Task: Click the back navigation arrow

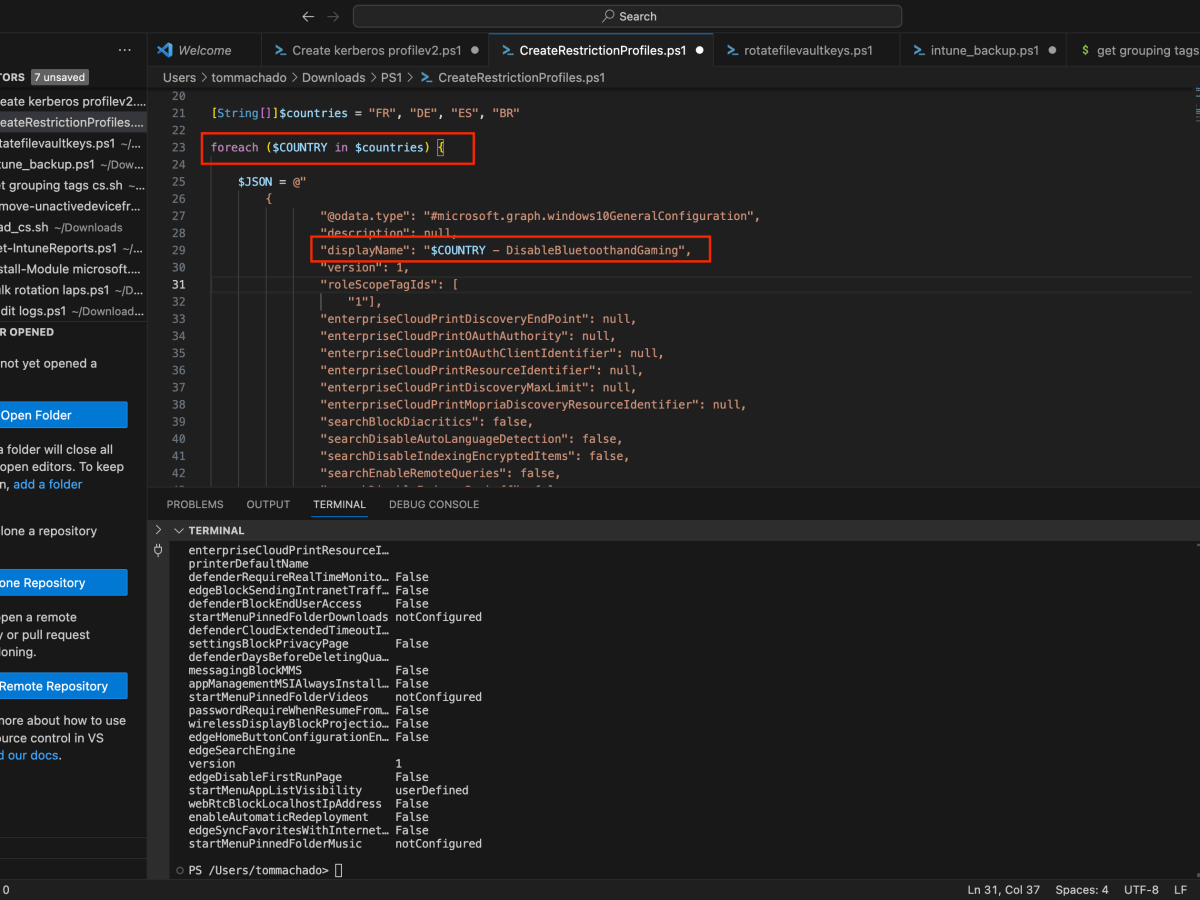Action: click(308, 16)
